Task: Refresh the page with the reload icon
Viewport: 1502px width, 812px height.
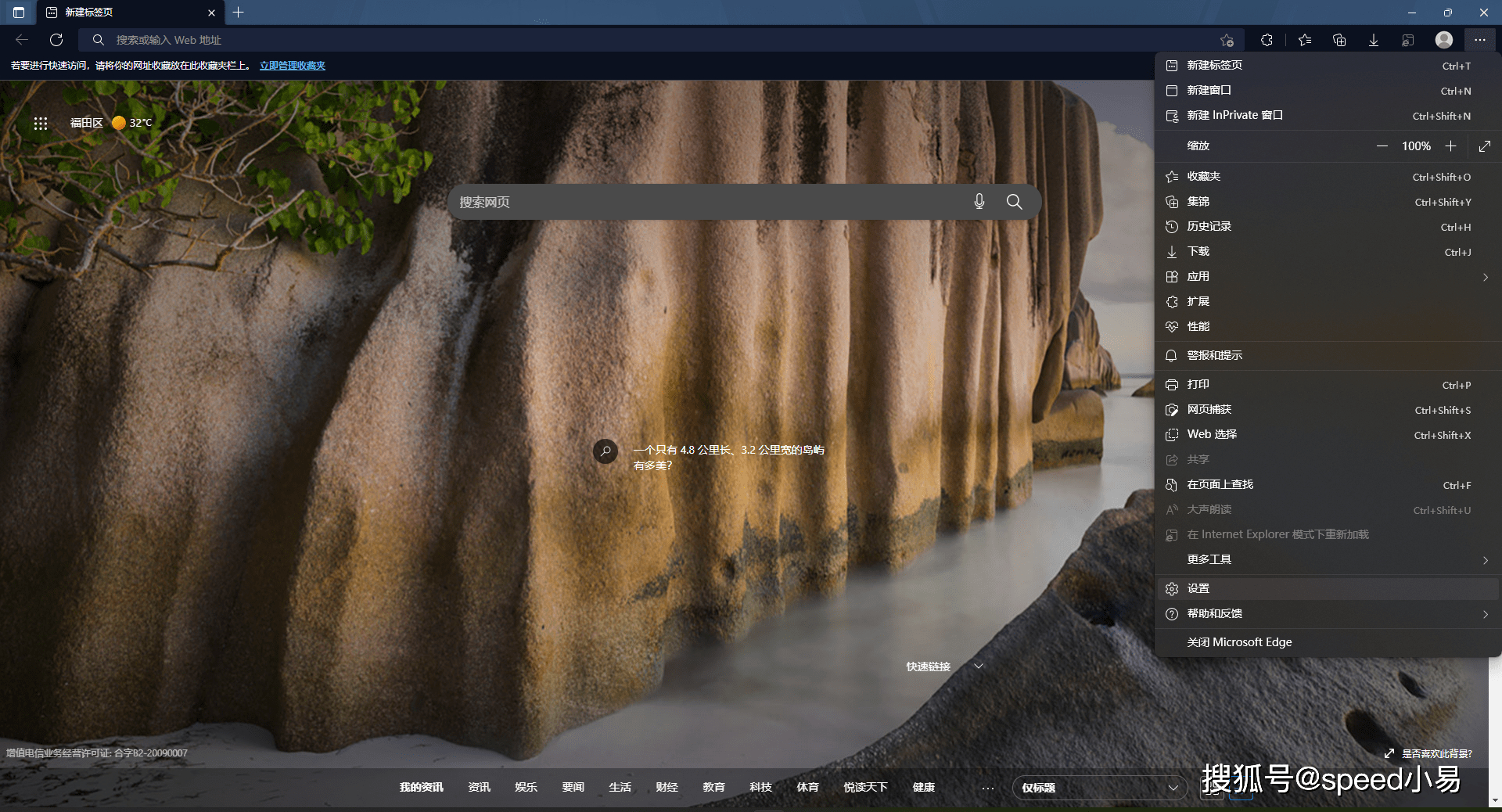Action: [56, 40]
